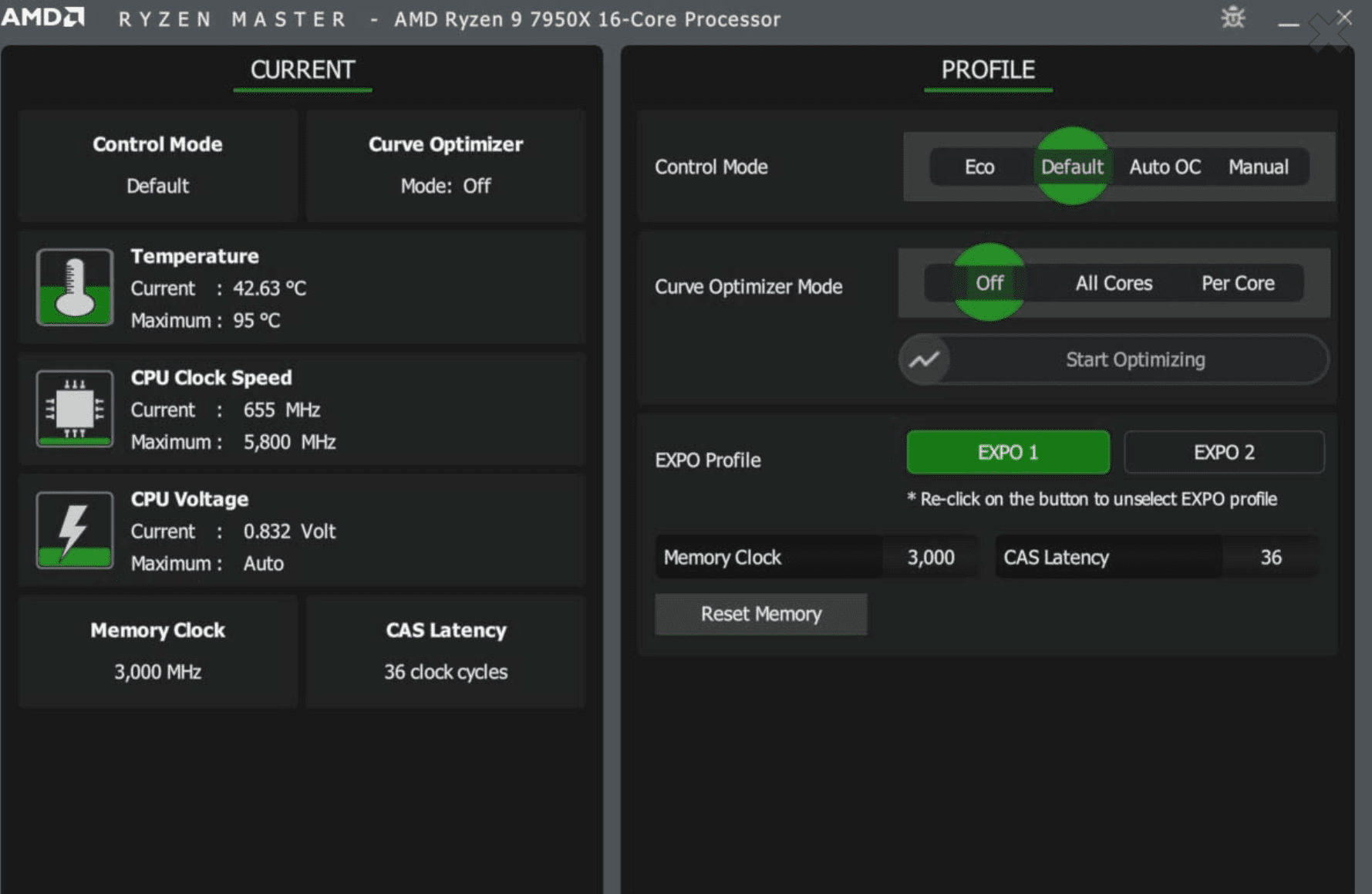Toggle the EXPO 1 profile
The height and width of the screenshot is (894, 1372).
[x=1008, y=452]
